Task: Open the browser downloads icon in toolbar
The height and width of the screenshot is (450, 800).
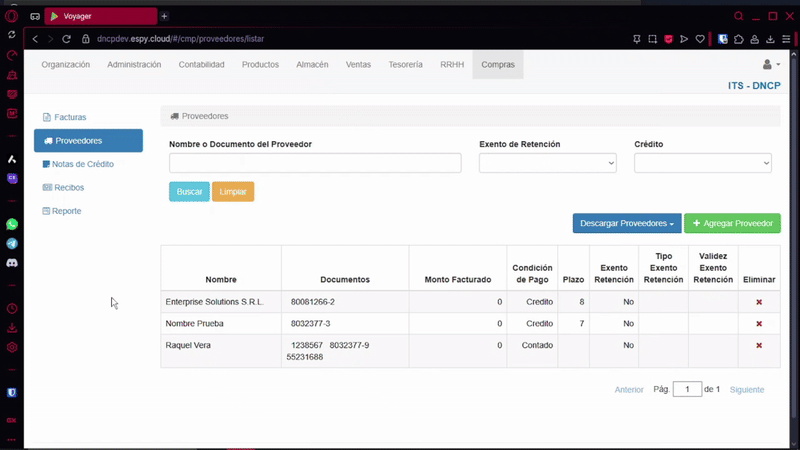Action: click(772, 39)
